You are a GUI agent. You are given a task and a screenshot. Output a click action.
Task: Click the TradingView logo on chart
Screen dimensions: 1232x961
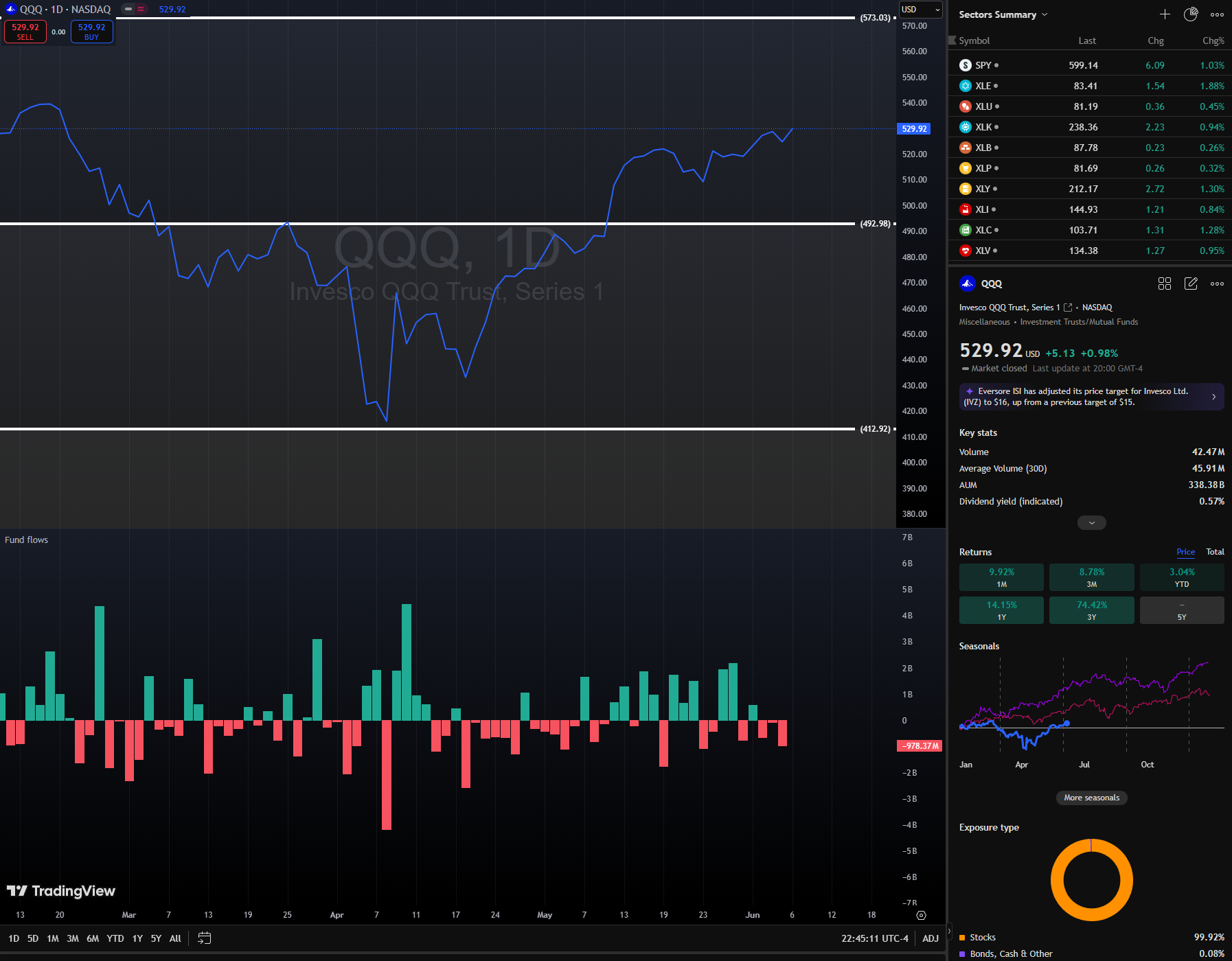[x=61, y=891]
